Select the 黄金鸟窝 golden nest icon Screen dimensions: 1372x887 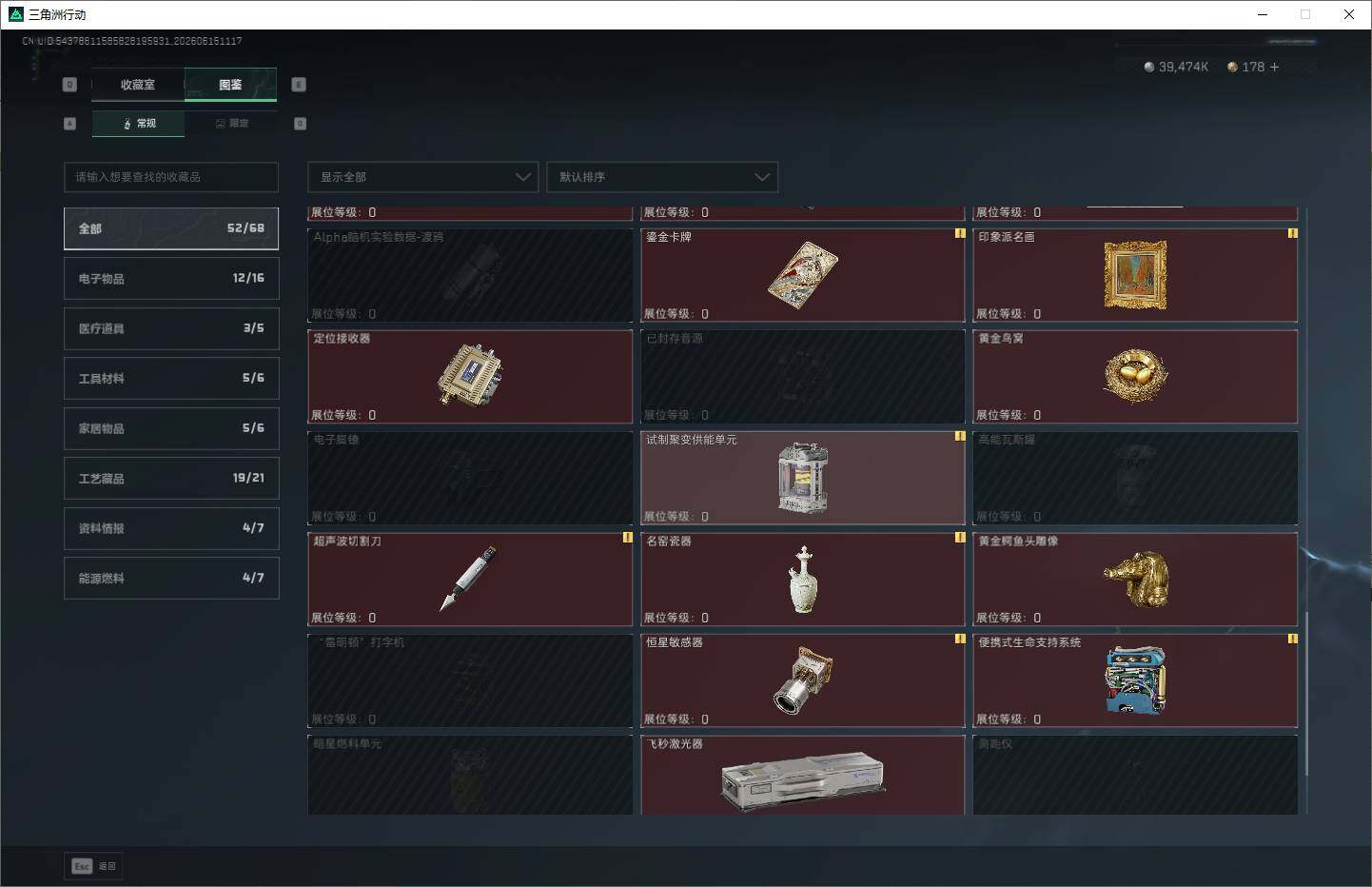1135,375
